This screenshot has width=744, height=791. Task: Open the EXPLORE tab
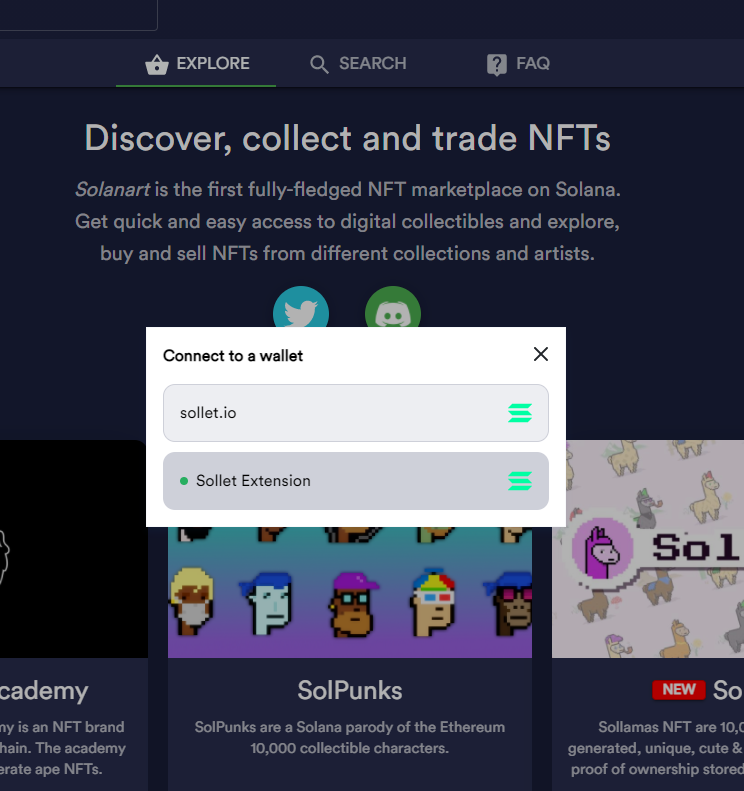pos(196,64)
